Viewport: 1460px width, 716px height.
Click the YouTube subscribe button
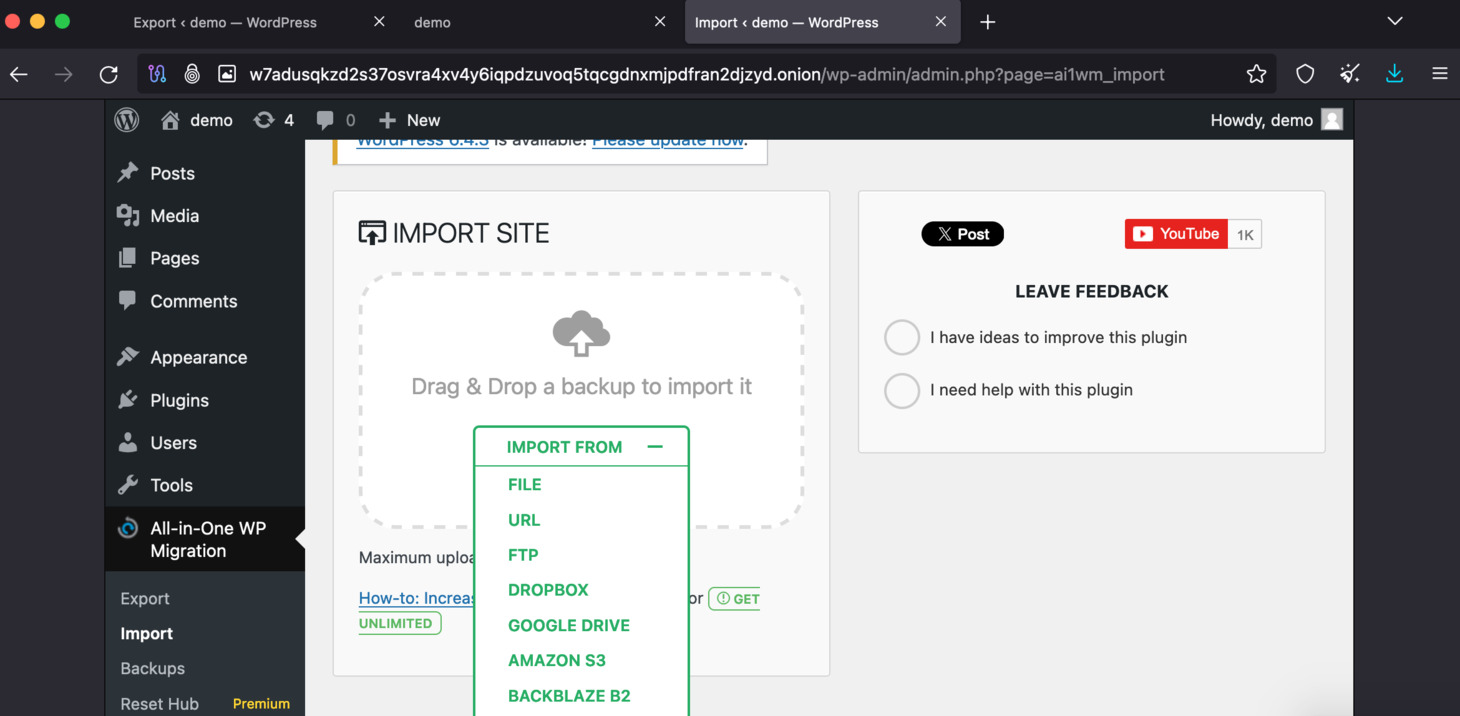pyautogui.click(x=1176, y=234)
